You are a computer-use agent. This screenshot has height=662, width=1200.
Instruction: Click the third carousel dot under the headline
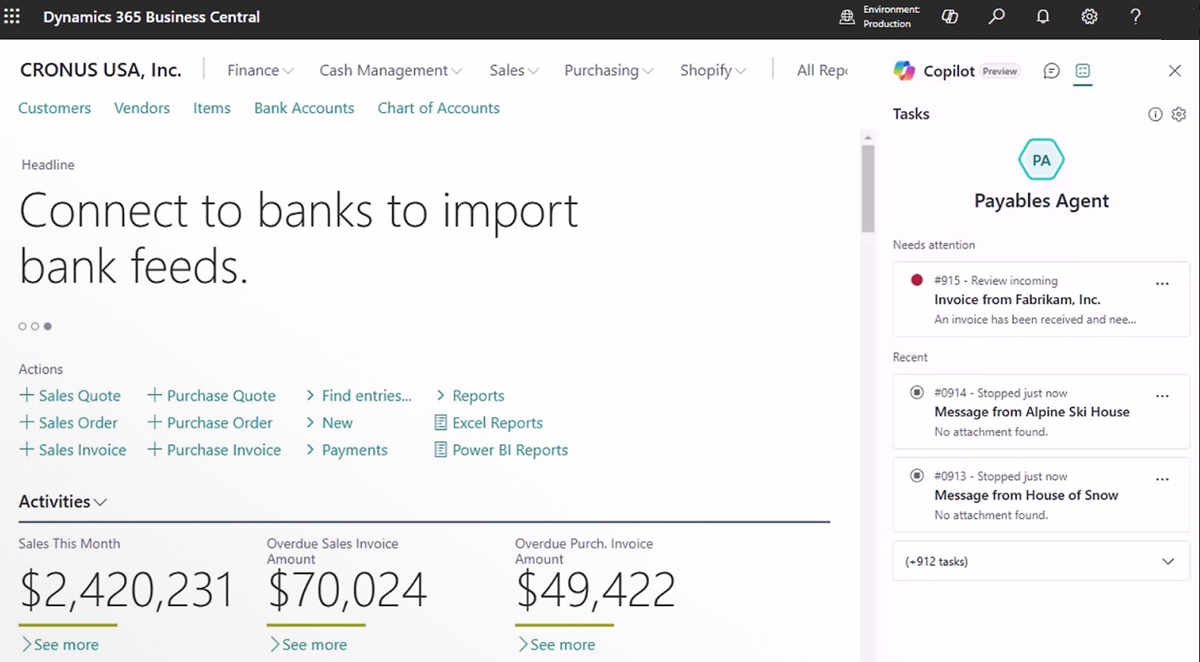coord(49,325)
